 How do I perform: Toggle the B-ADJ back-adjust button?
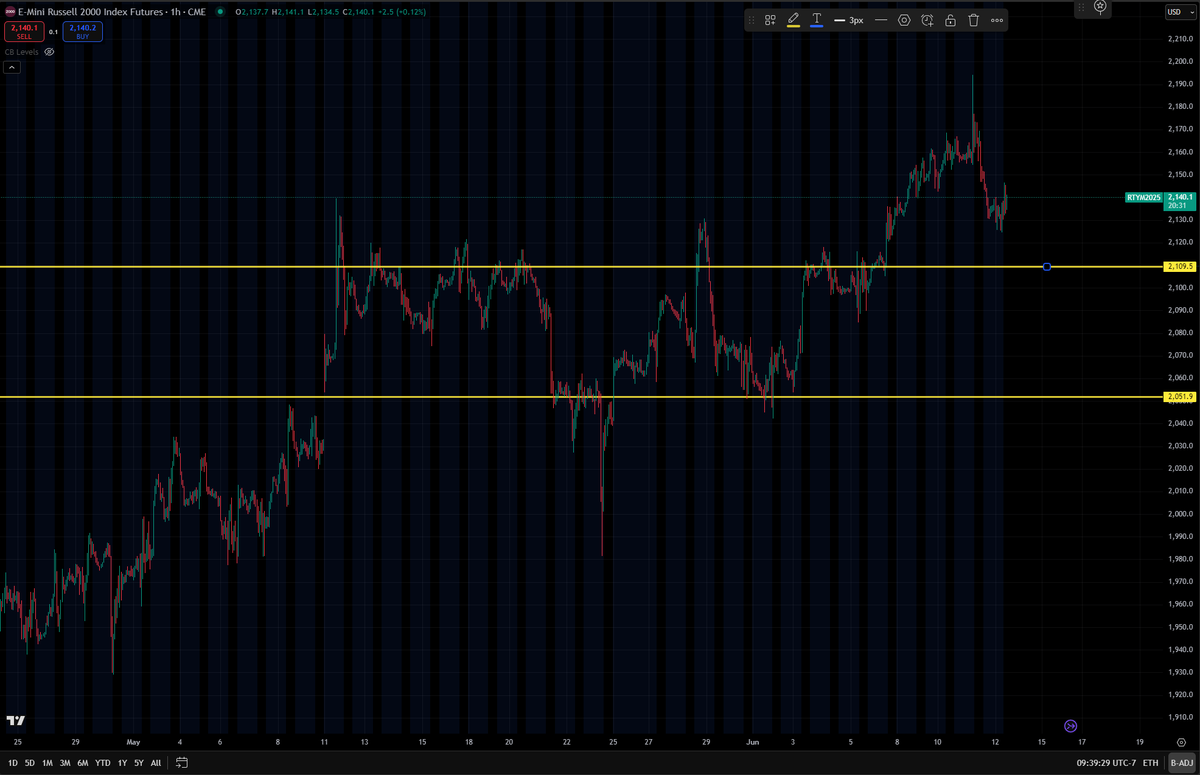pyautogui.click(x=1180, y=762)
